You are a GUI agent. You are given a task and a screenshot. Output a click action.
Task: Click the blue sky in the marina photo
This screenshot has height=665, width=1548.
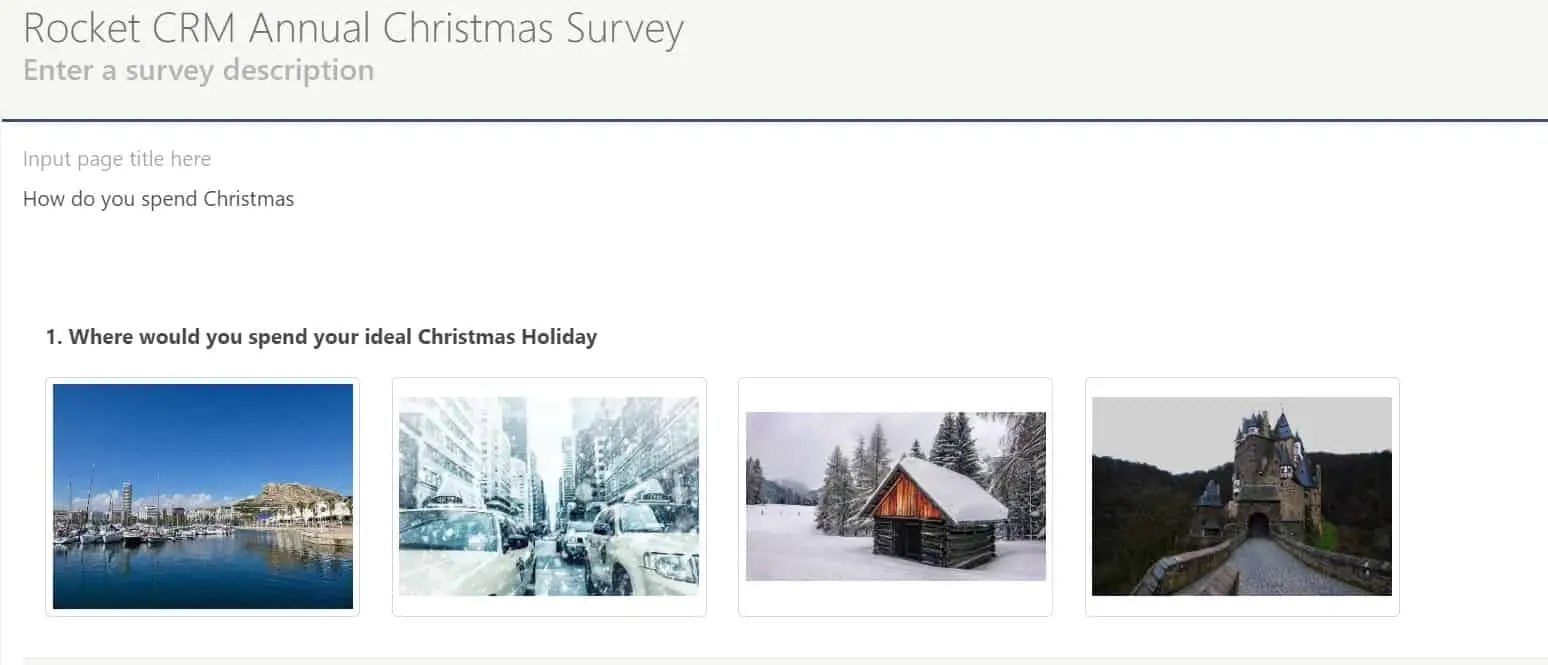pos(202,430)
